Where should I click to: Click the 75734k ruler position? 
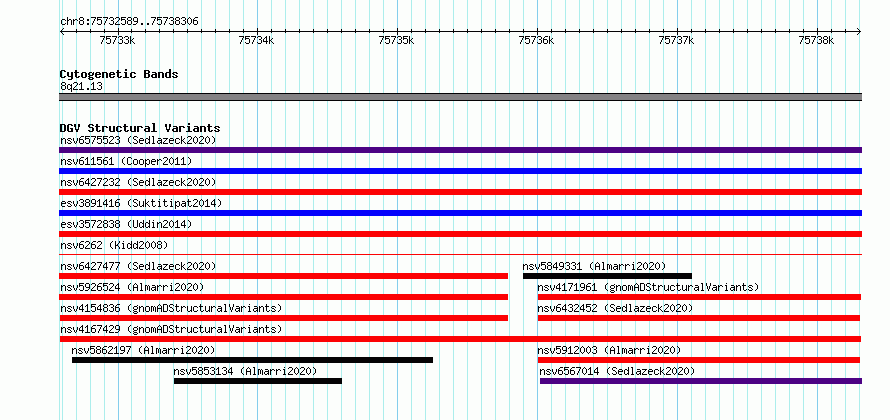click(257, 40)
